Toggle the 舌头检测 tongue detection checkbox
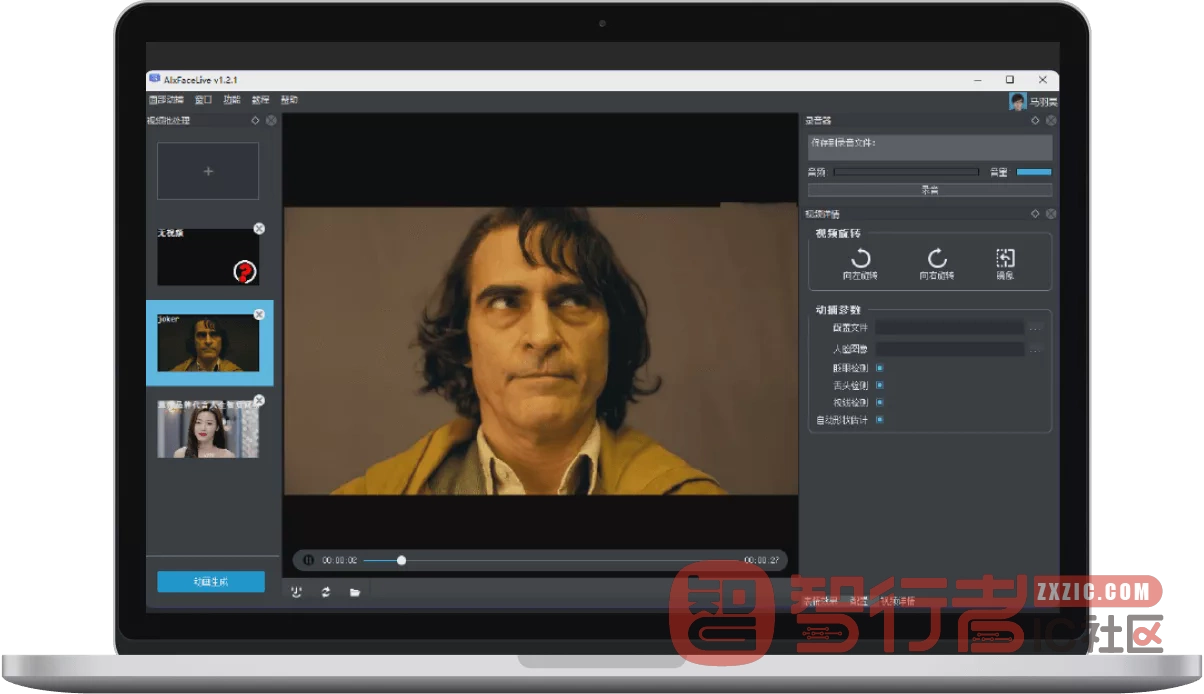The height and width of the screenshot is (694, 1204). pos(879,385)
